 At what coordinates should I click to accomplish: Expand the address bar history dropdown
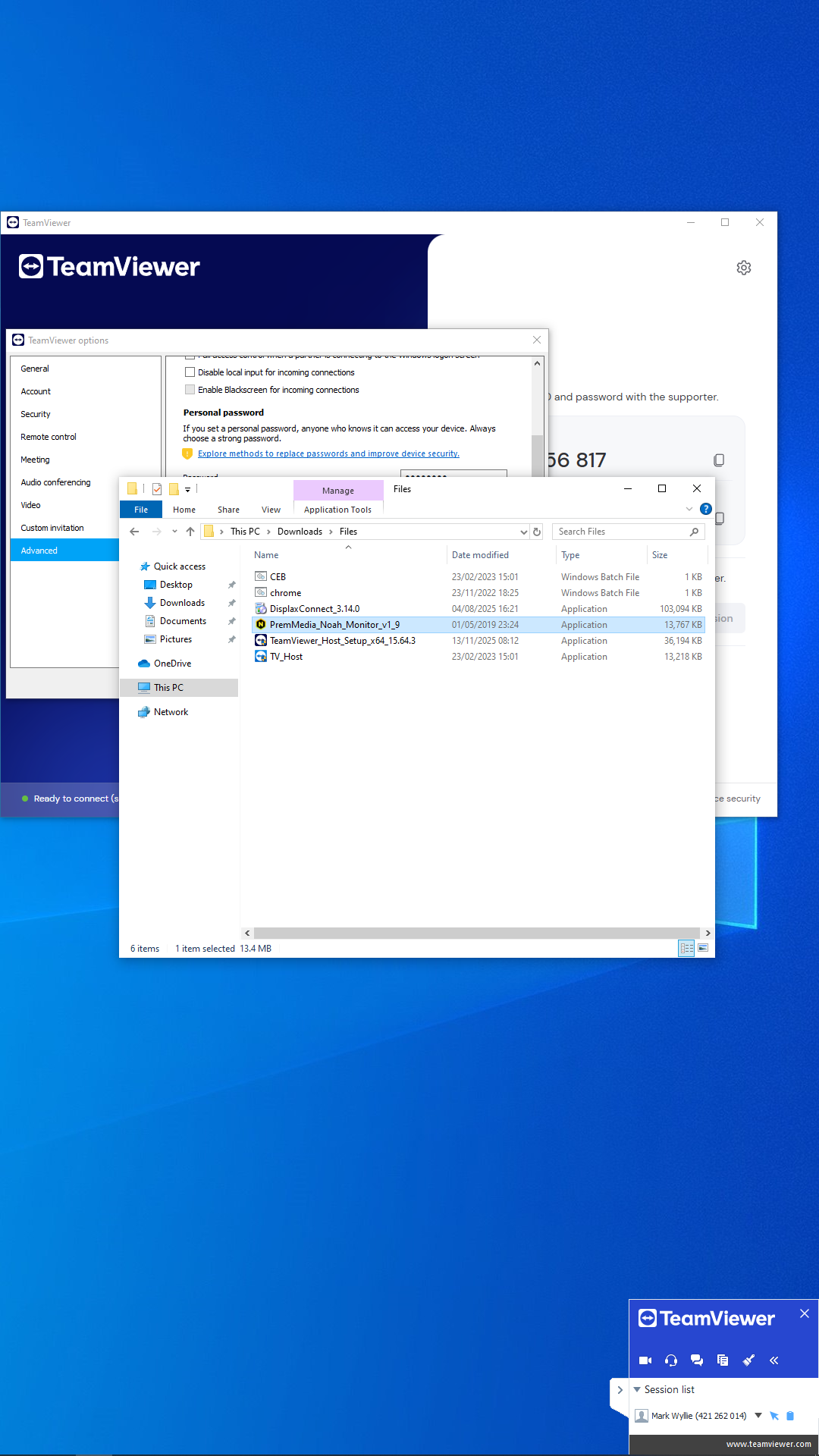[x=523, y=532]
